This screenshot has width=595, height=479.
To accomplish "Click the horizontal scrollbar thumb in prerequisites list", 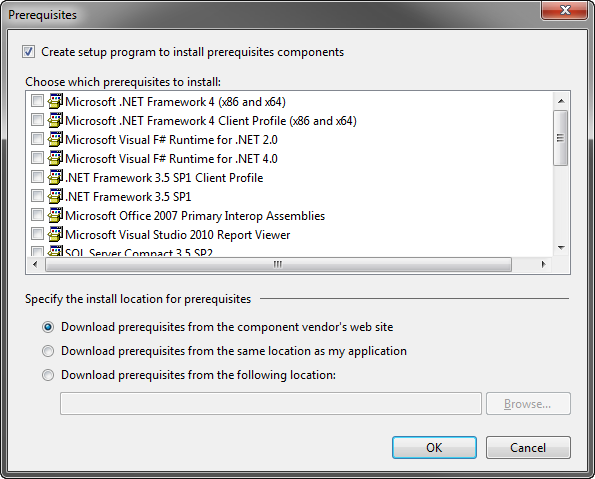I will click(278, 264).
